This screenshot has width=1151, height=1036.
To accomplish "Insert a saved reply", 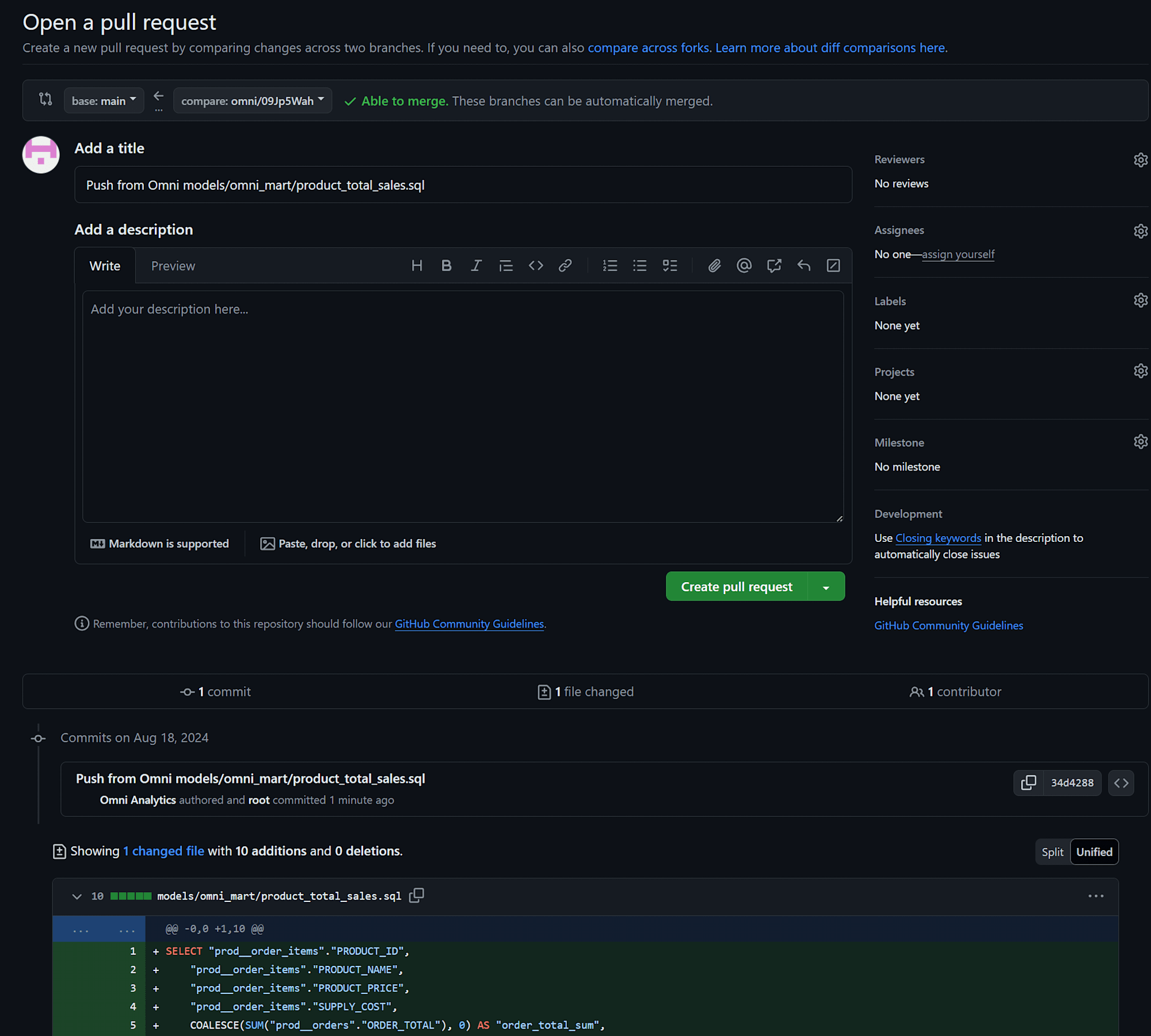I will (804, 265).
